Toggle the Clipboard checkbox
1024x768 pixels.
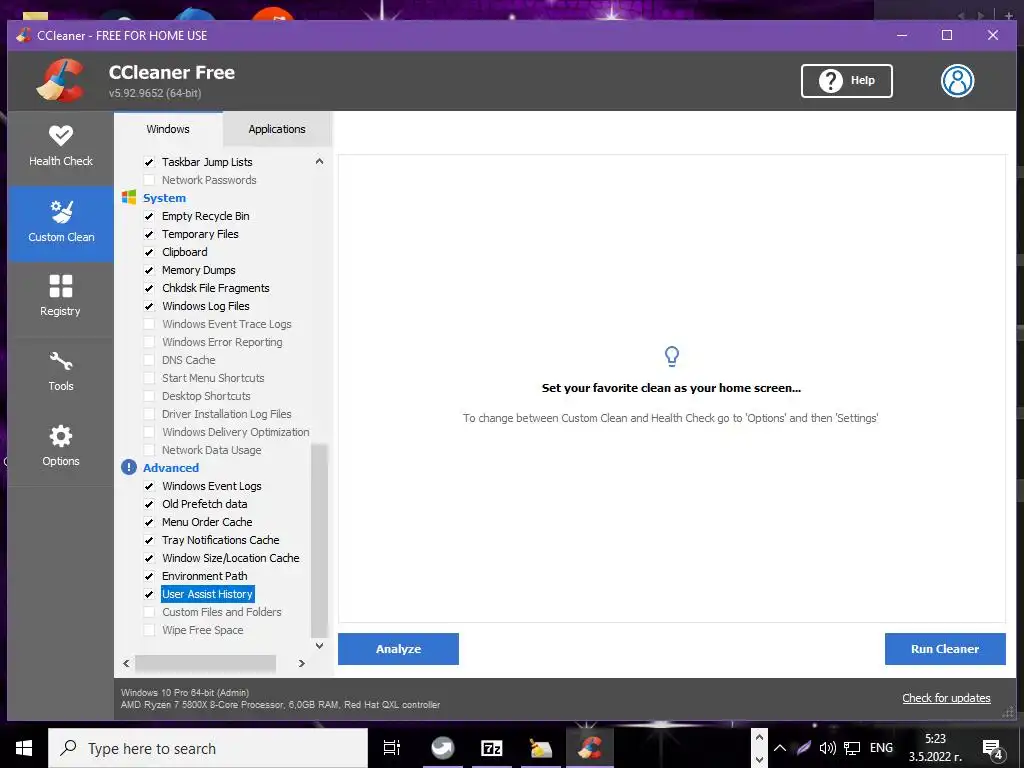point(149,252)
